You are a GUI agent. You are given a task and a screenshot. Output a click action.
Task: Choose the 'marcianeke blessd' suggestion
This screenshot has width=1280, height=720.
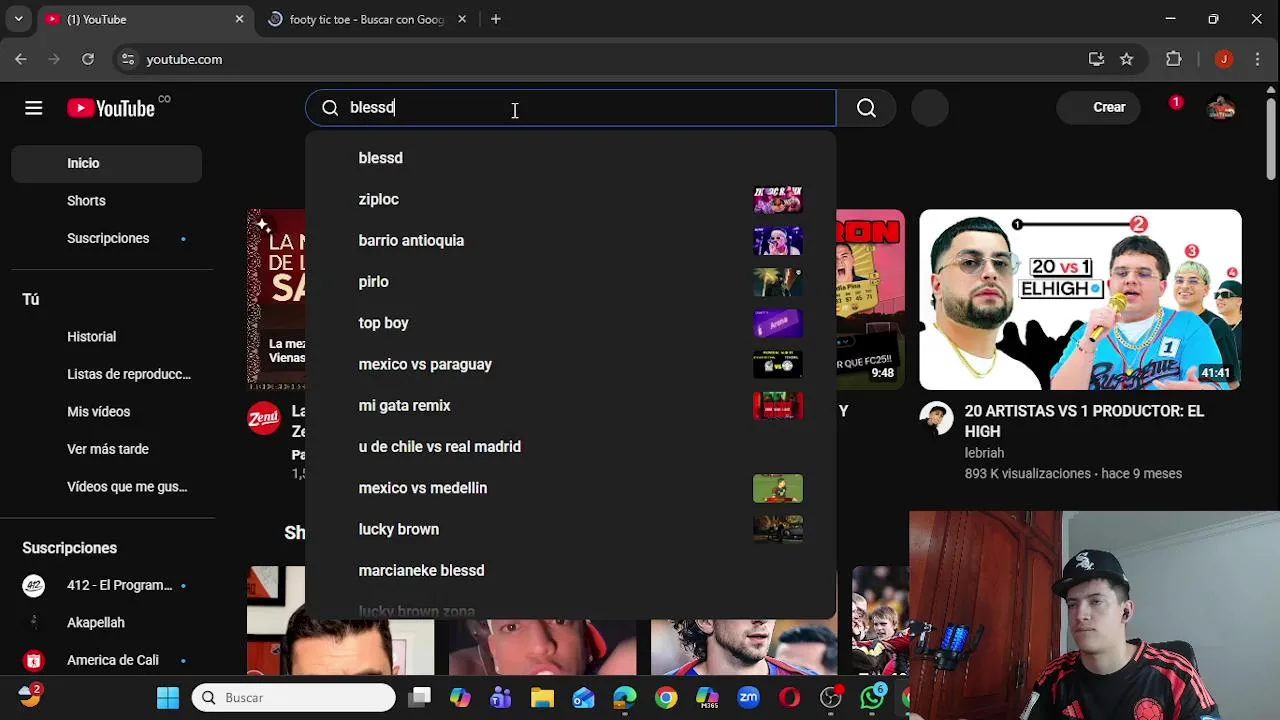[570, 570]
